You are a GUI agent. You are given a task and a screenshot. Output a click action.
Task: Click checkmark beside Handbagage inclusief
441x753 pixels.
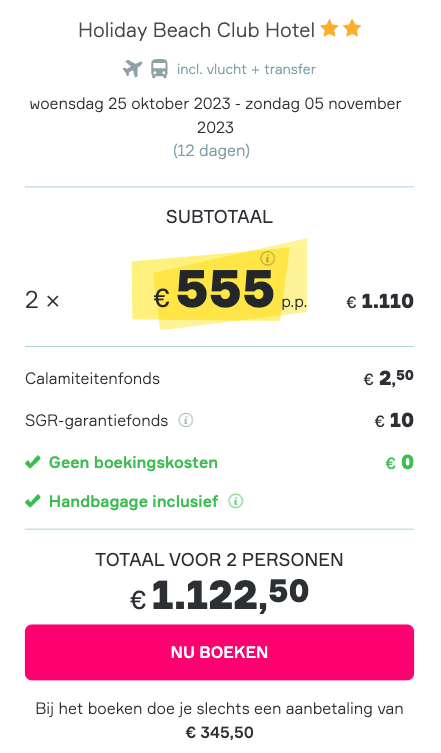[33, 501]
